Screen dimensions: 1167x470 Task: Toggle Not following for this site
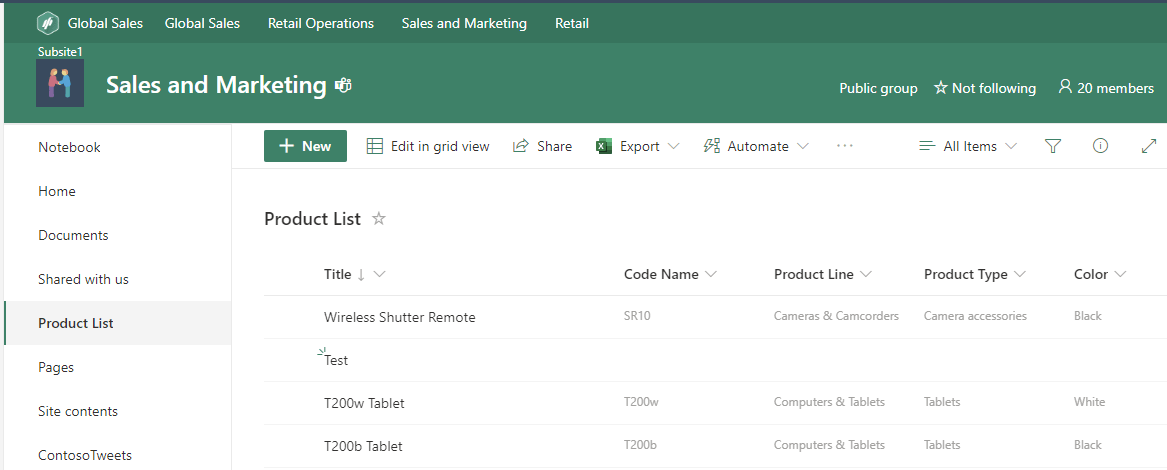(984, 88)
